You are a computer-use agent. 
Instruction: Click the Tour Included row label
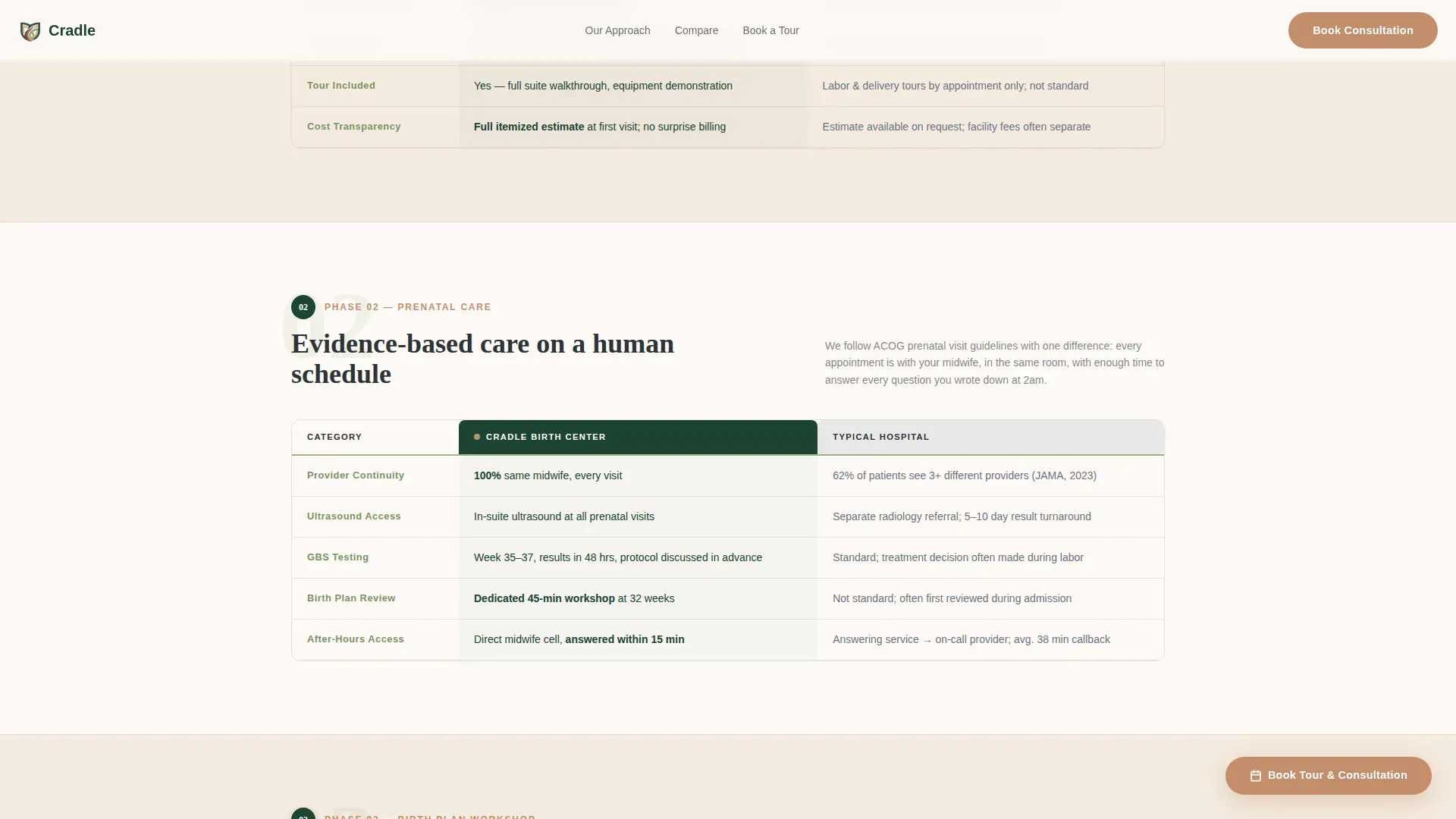(x=341, y=86)
